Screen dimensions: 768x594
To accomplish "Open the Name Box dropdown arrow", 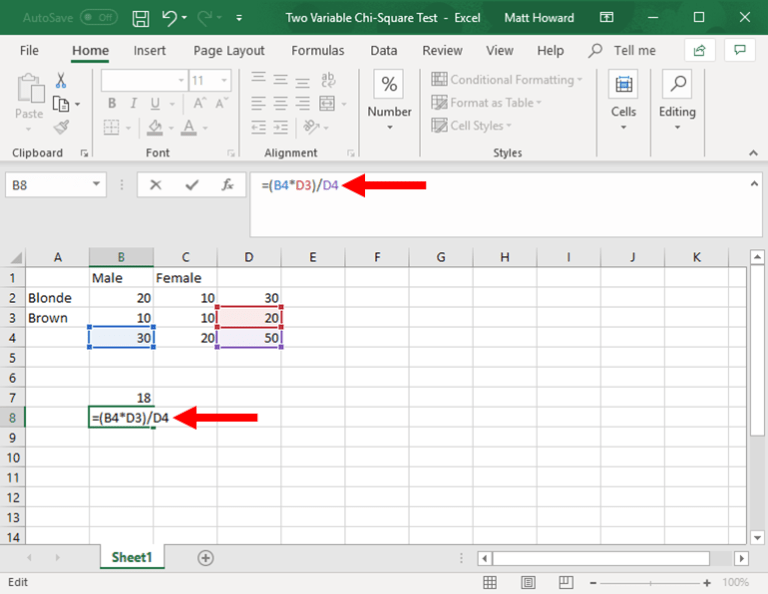I will [96, 185].
